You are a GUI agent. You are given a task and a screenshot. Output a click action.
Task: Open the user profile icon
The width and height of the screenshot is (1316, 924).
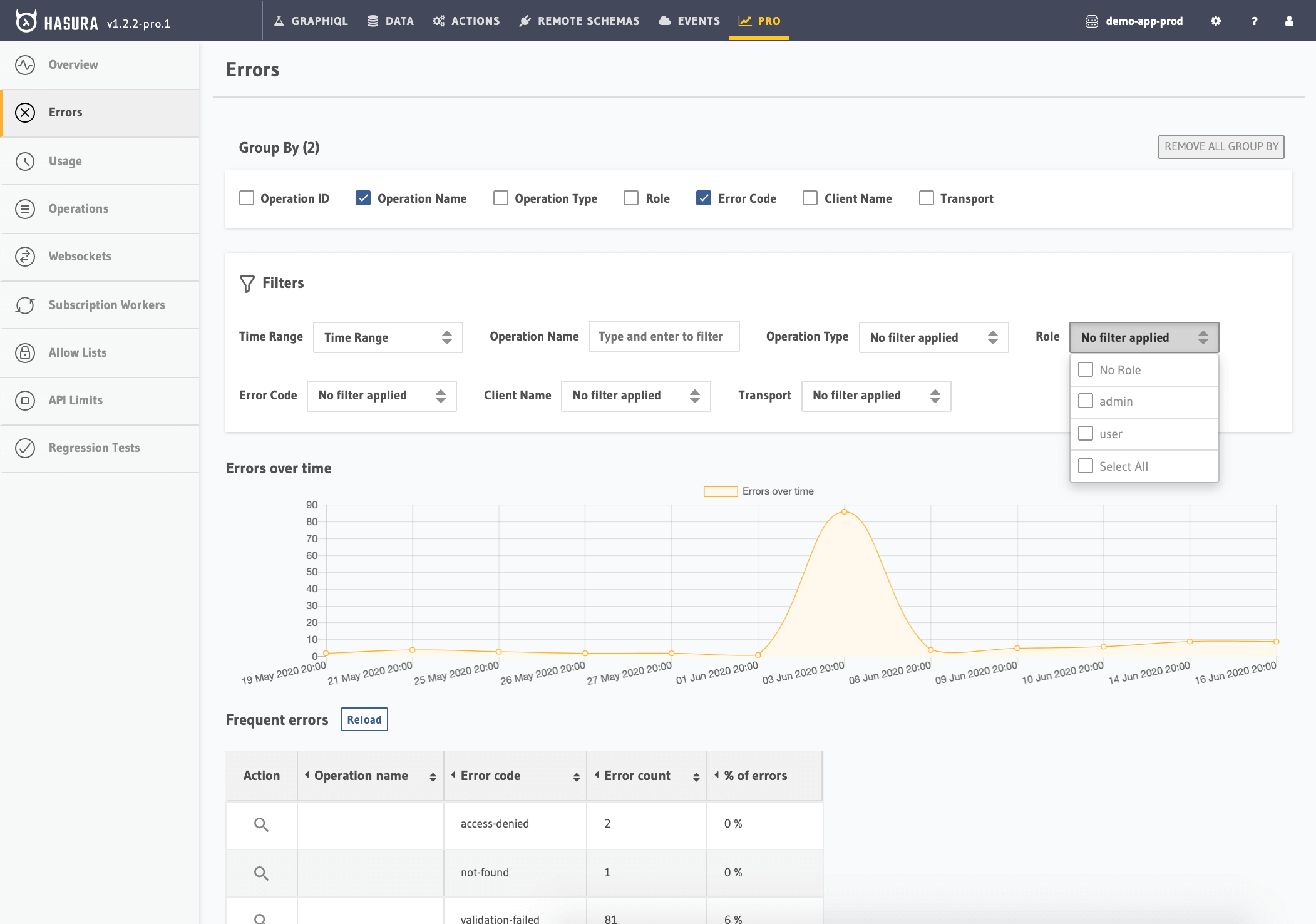tap(1289, 21)
